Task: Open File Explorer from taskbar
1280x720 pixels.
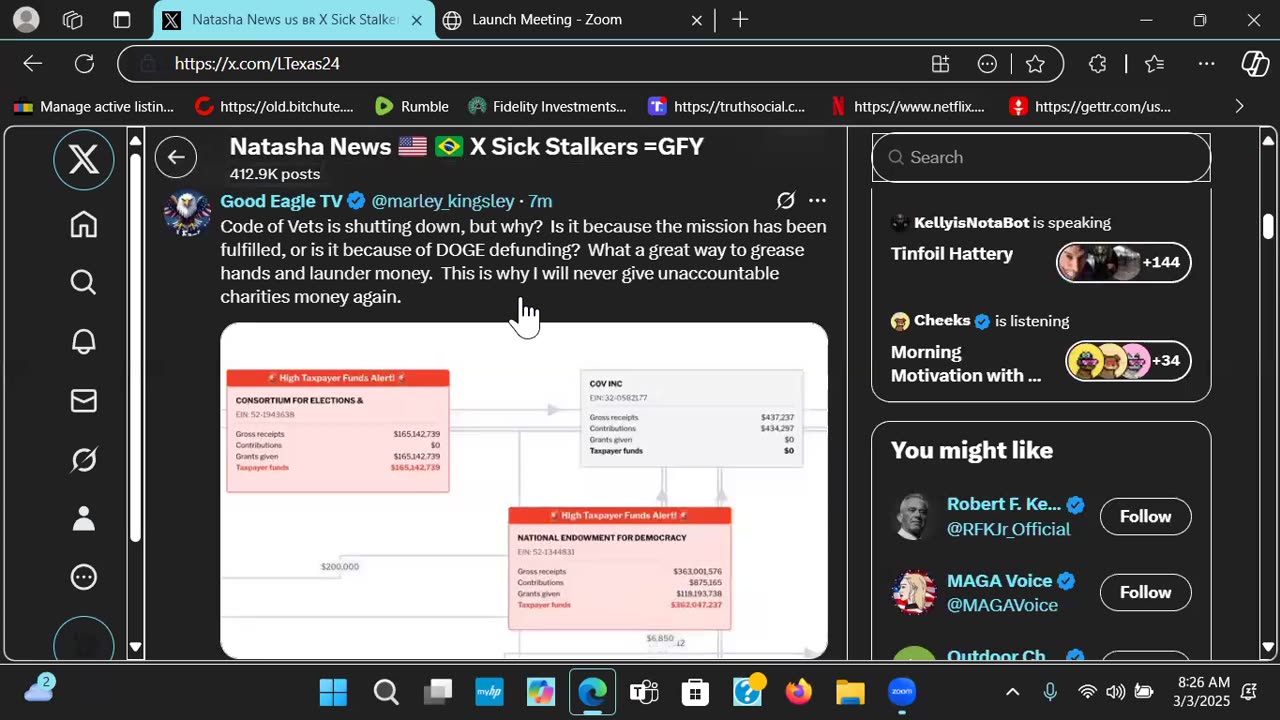Action: (x=850, y=692)
